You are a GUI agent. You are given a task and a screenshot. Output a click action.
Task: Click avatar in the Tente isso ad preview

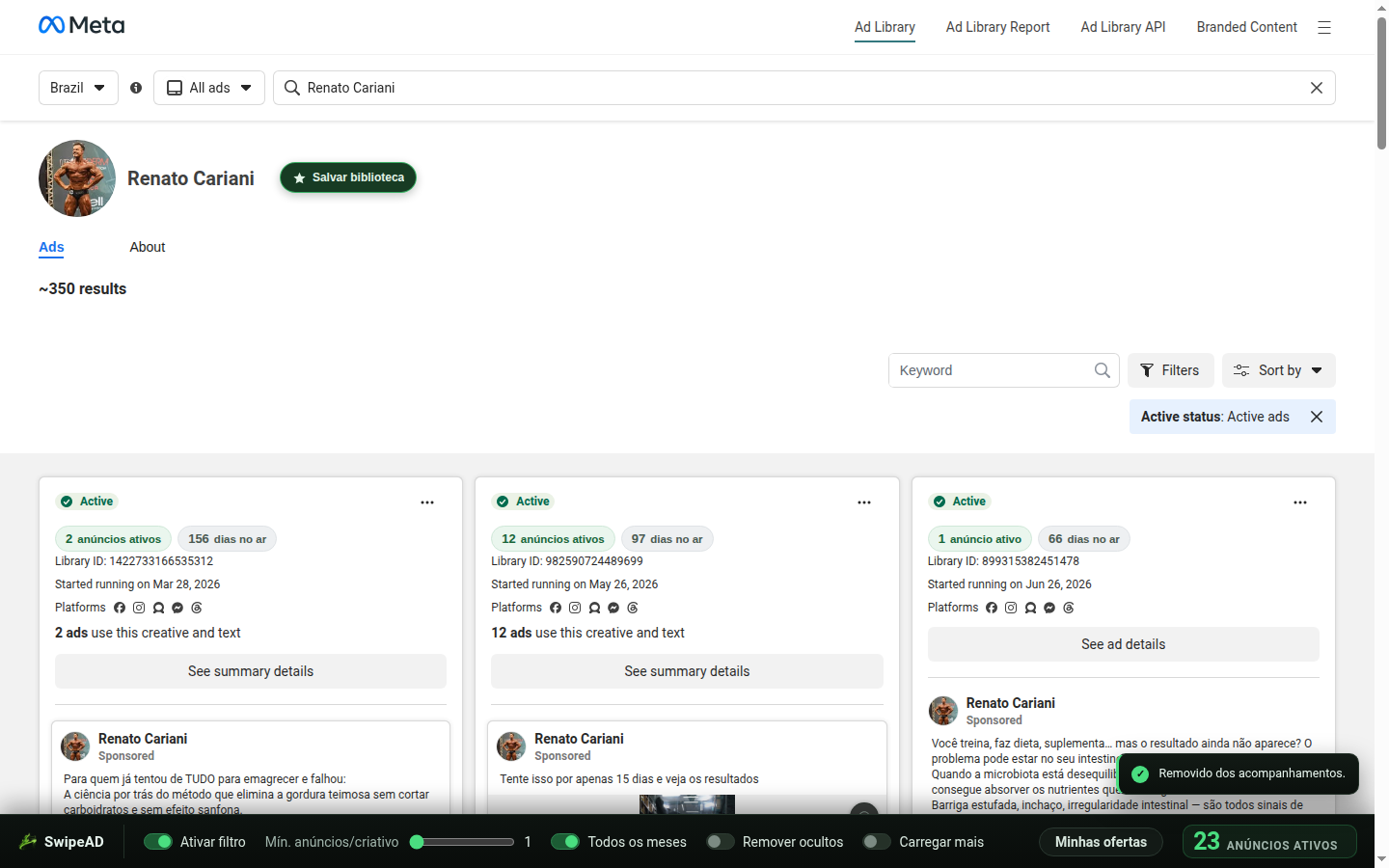(x=511, y=746)
